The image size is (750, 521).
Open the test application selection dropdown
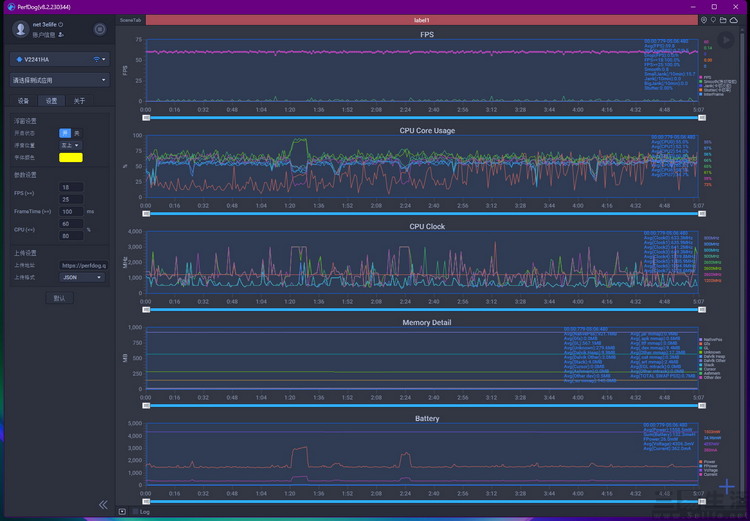[x=59, y=80]
